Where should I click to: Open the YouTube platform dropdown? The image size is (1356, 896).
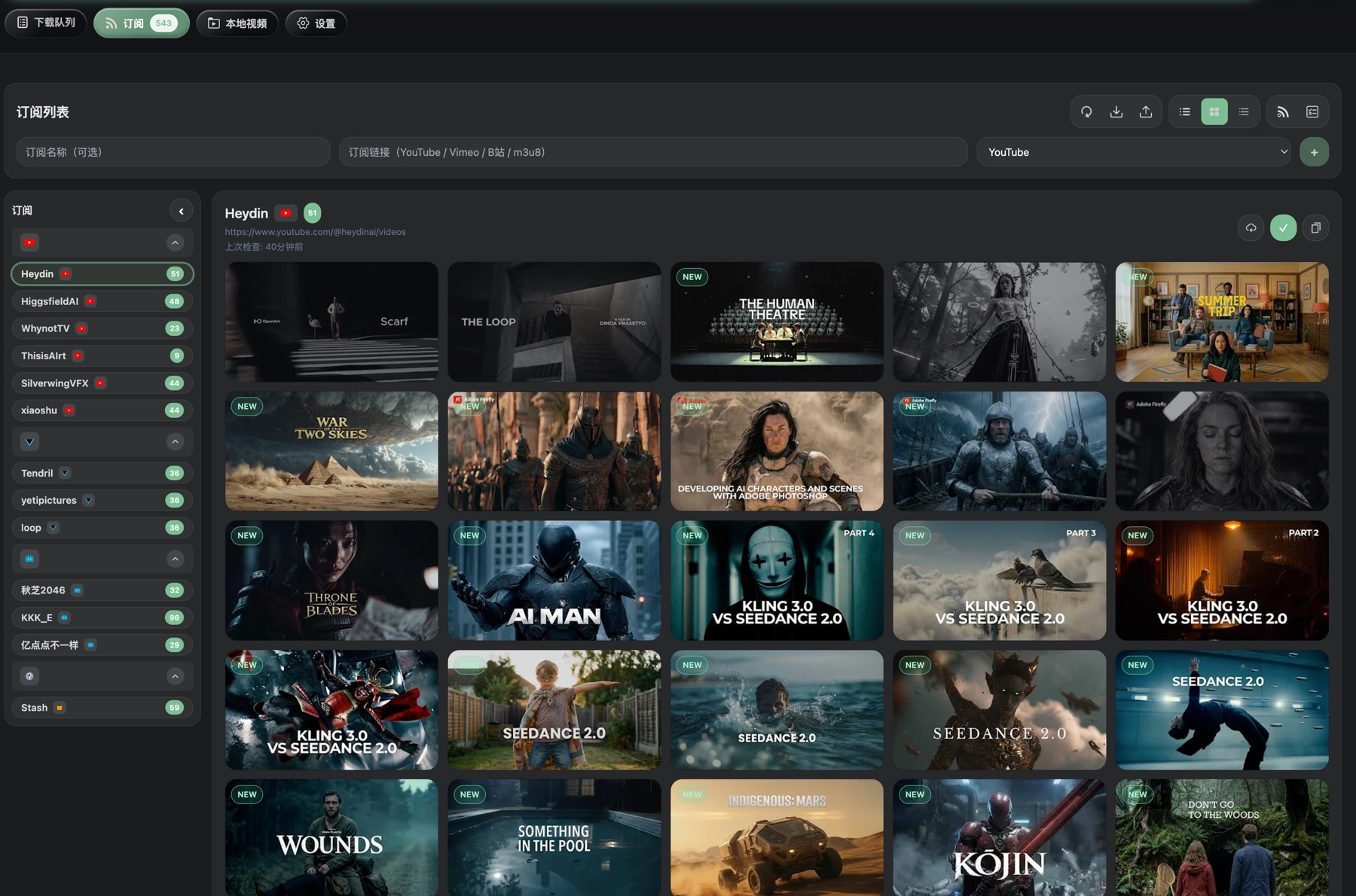[x=1134, y=152]
